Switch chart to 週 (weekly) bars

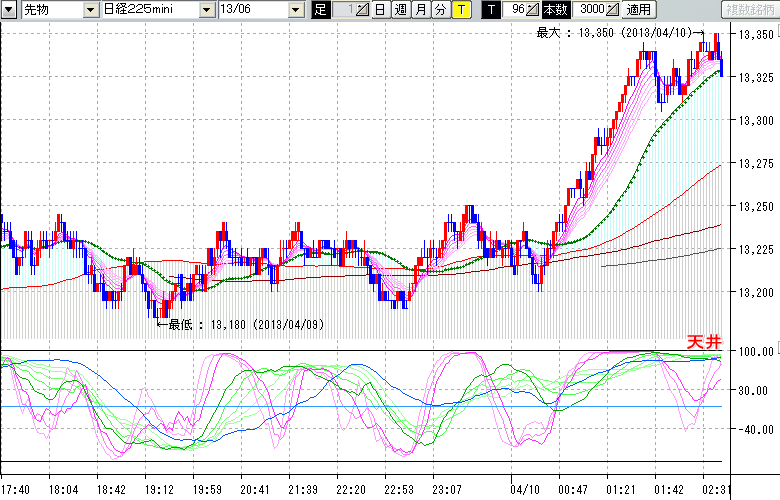(401, 10)
